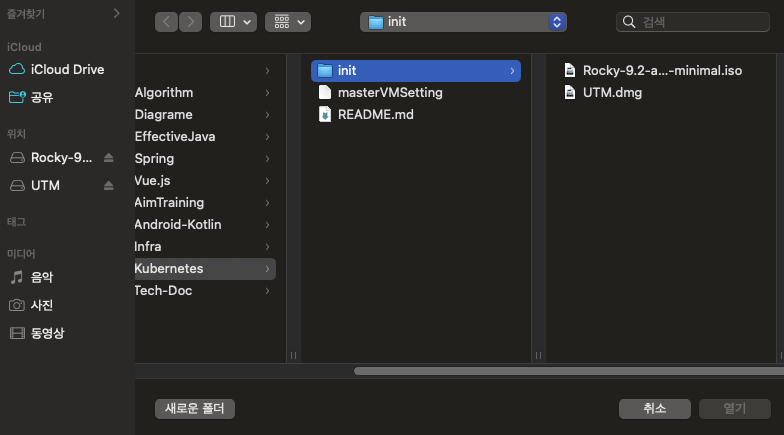Click the Open (열기) button
The image size is (784, 435).
[734, 408]
